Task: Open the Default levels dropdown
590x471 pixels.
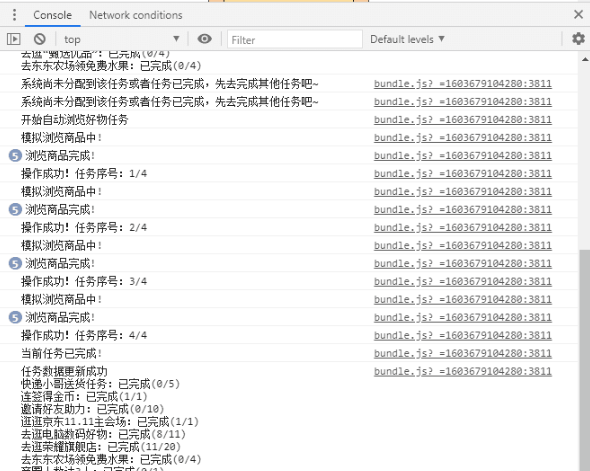Action: [408, 39]
